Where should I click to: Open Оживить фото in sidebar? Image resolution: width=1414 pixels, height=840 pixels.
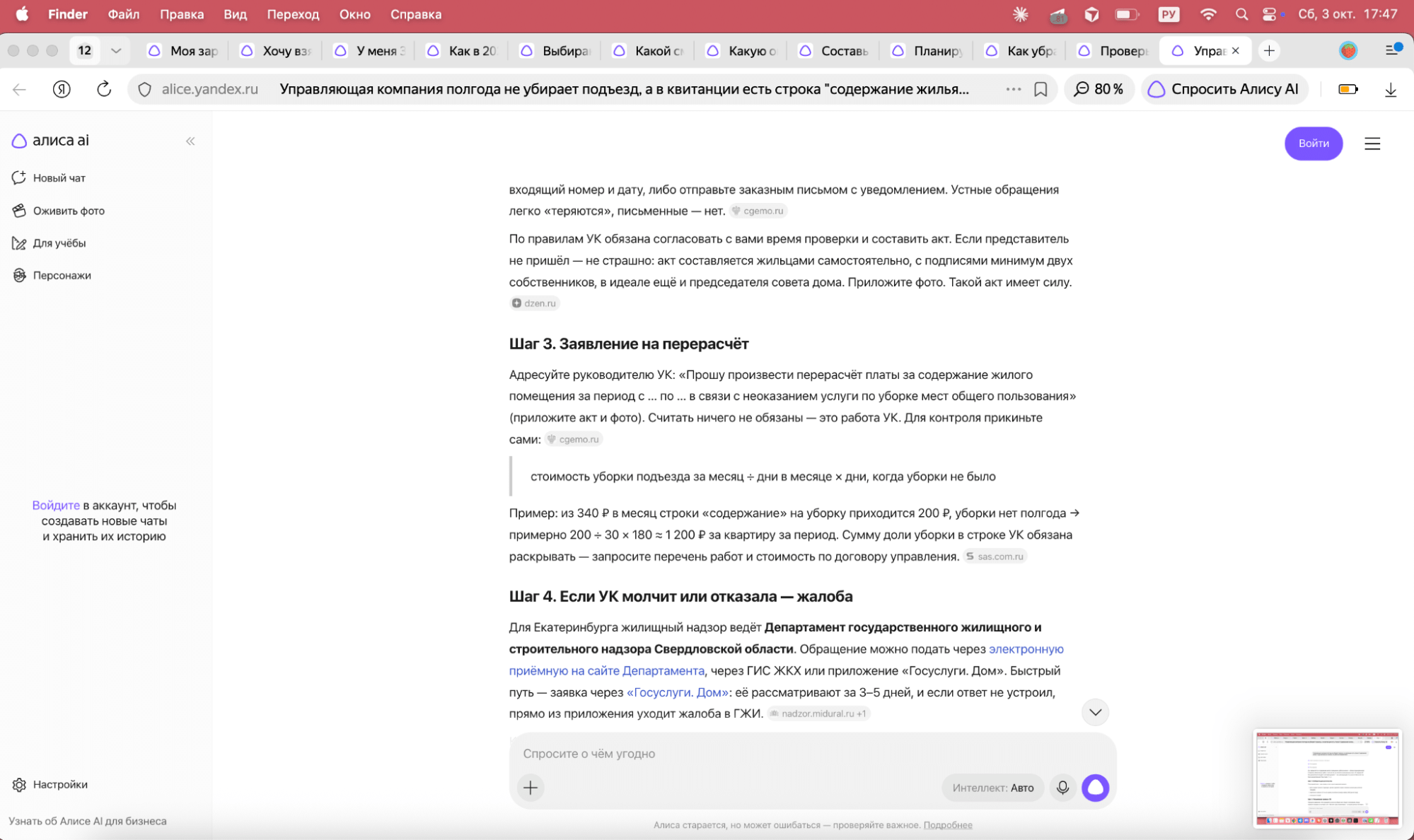(x=58, y=210)
